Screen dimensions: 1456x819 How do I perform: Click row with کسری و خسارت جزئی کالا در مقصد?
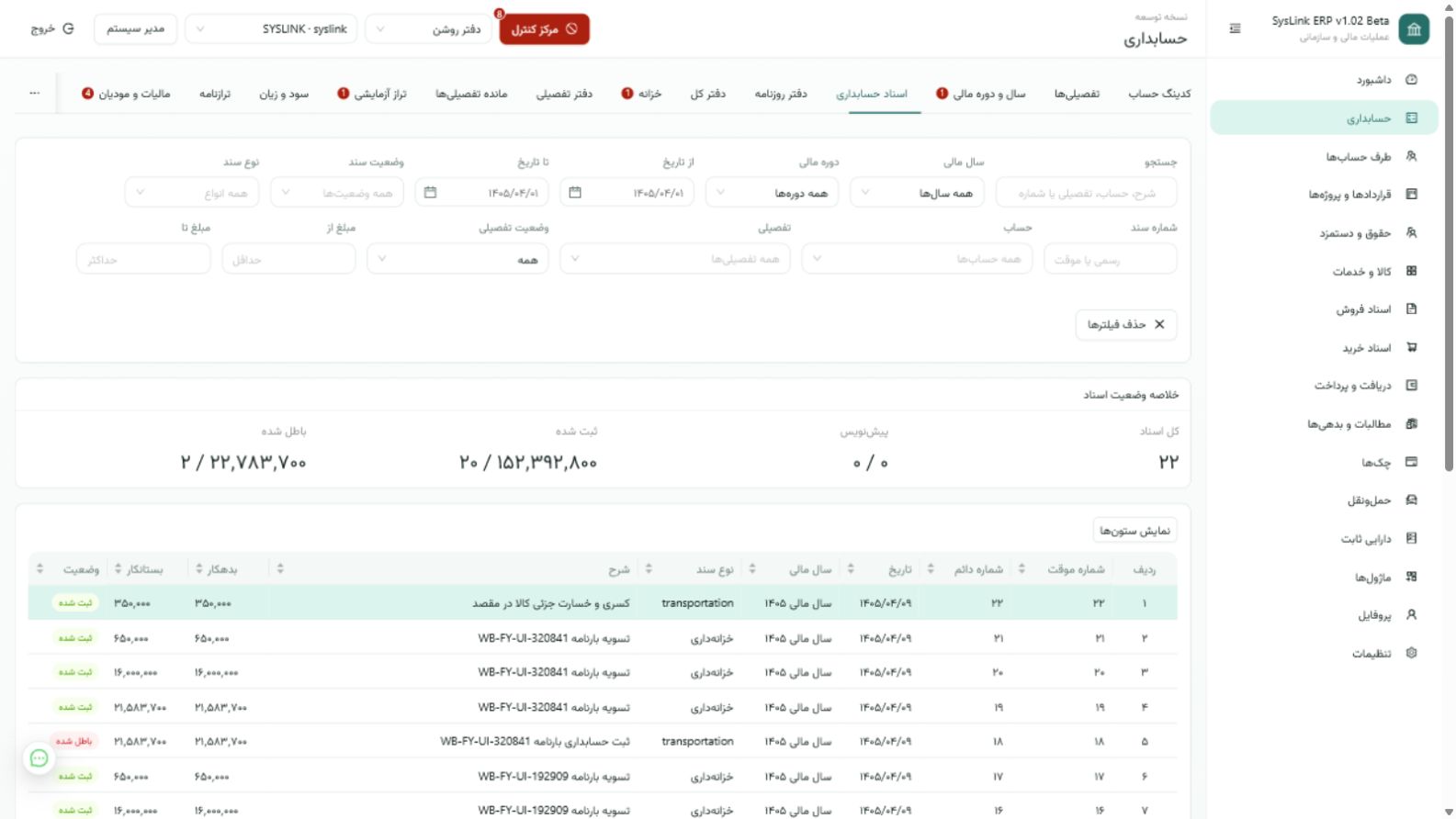click(x=603, y=603)
